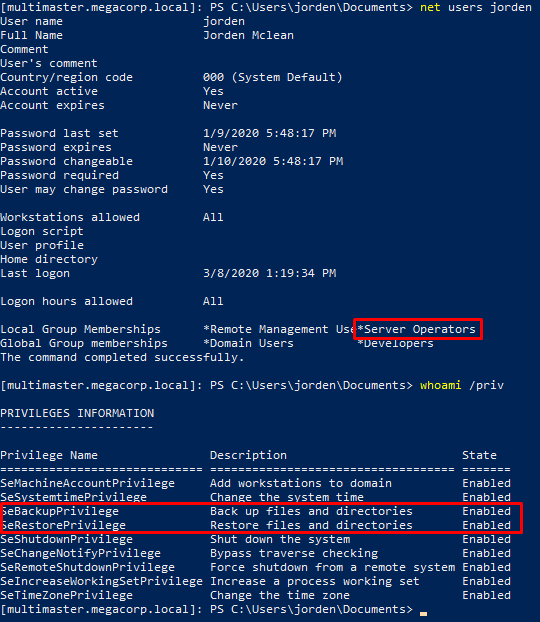Viewport: 540px width, 622px height.
Task: Click the last logon date '3/8/2020 1:19:34 PM'
Action: point(270,273)
